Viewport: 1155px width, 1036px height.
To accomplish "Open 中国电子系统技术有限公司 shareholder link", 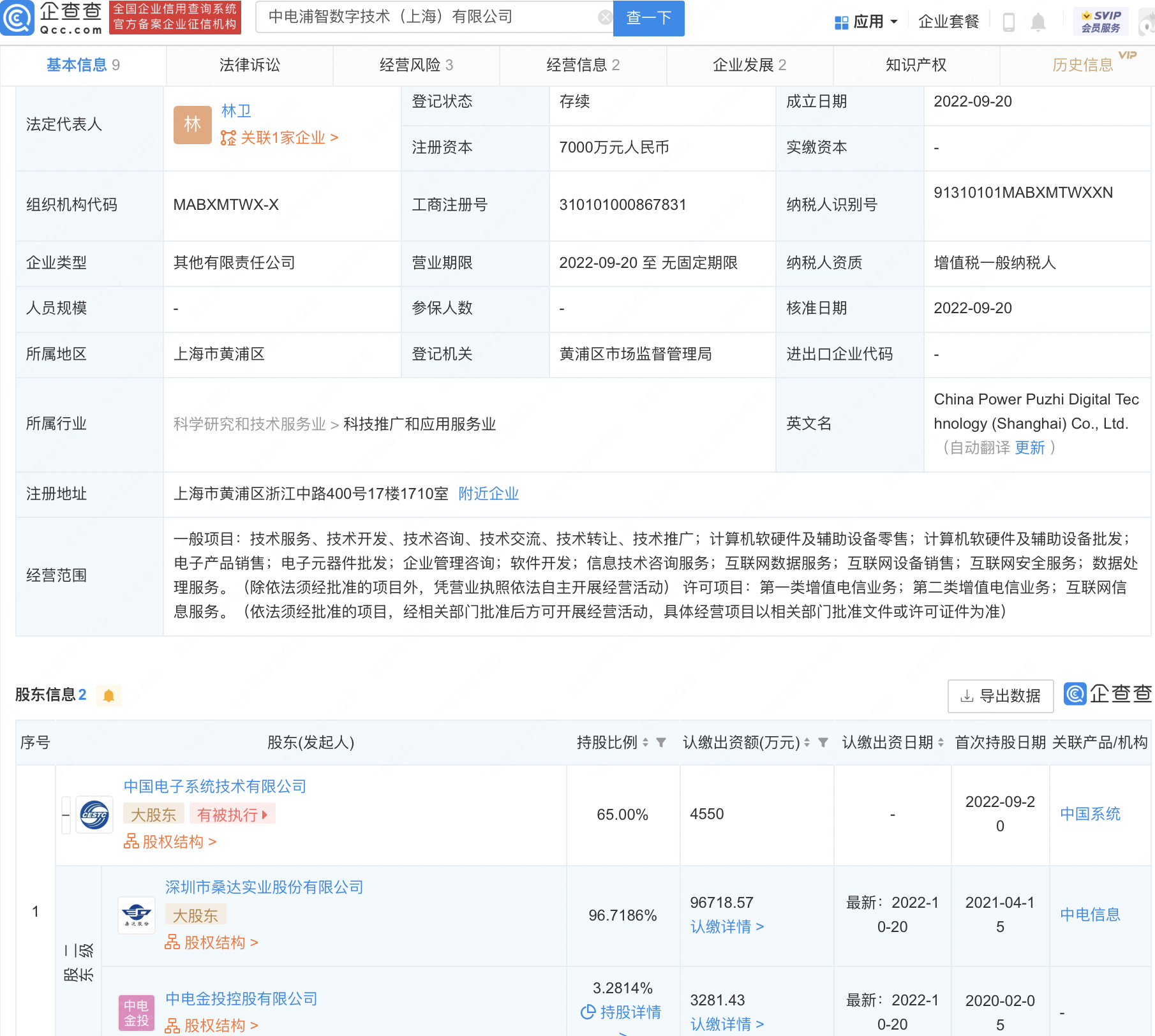I will (215, 787).
